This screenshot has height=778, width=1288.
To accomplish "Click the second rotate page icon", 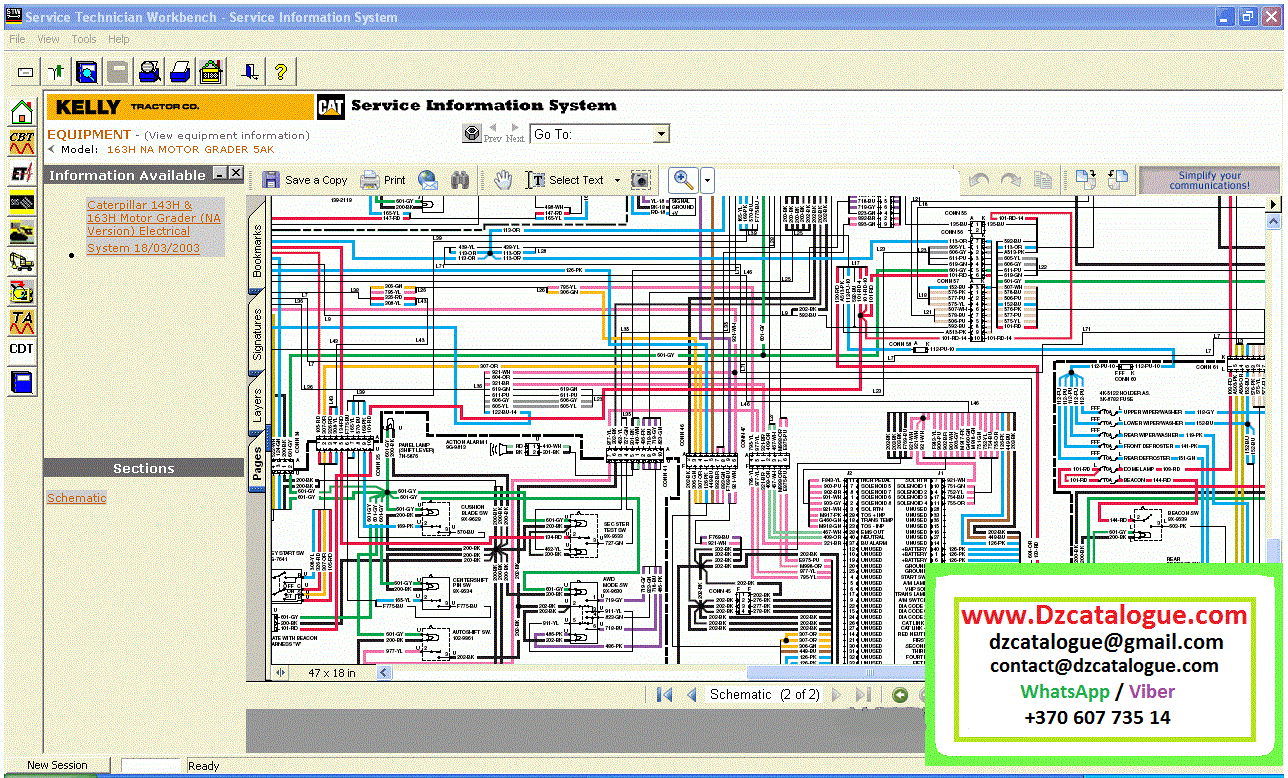I will coord(1117,180).
